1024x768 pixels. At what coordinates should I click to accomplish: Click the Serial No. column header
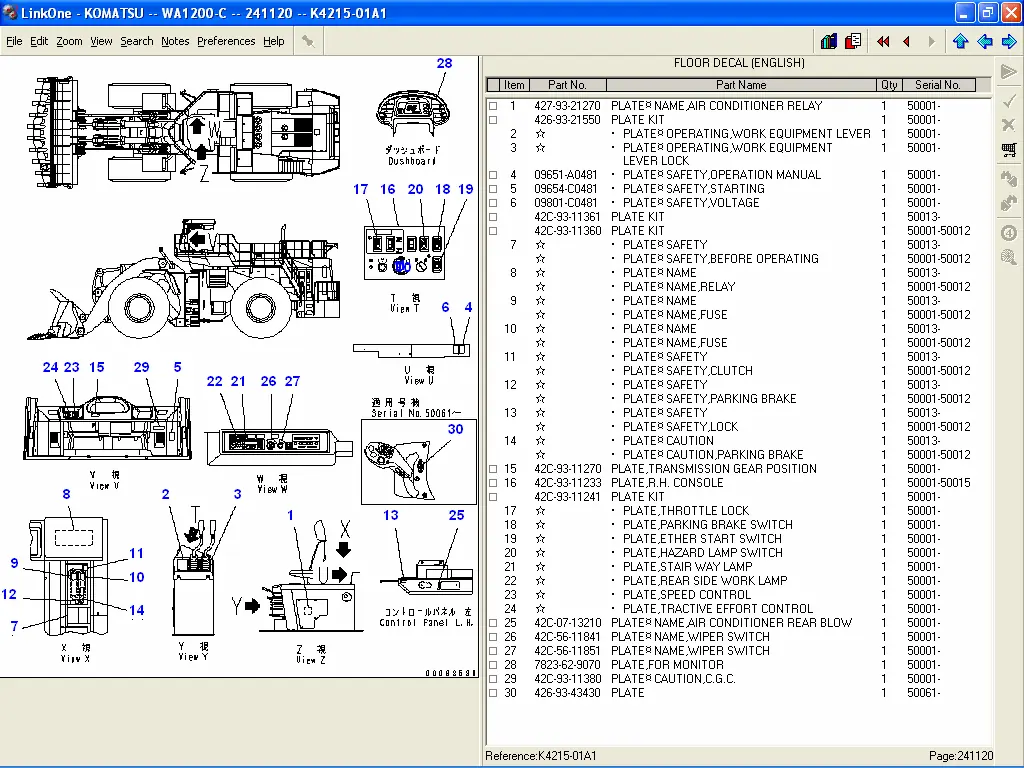937,85
